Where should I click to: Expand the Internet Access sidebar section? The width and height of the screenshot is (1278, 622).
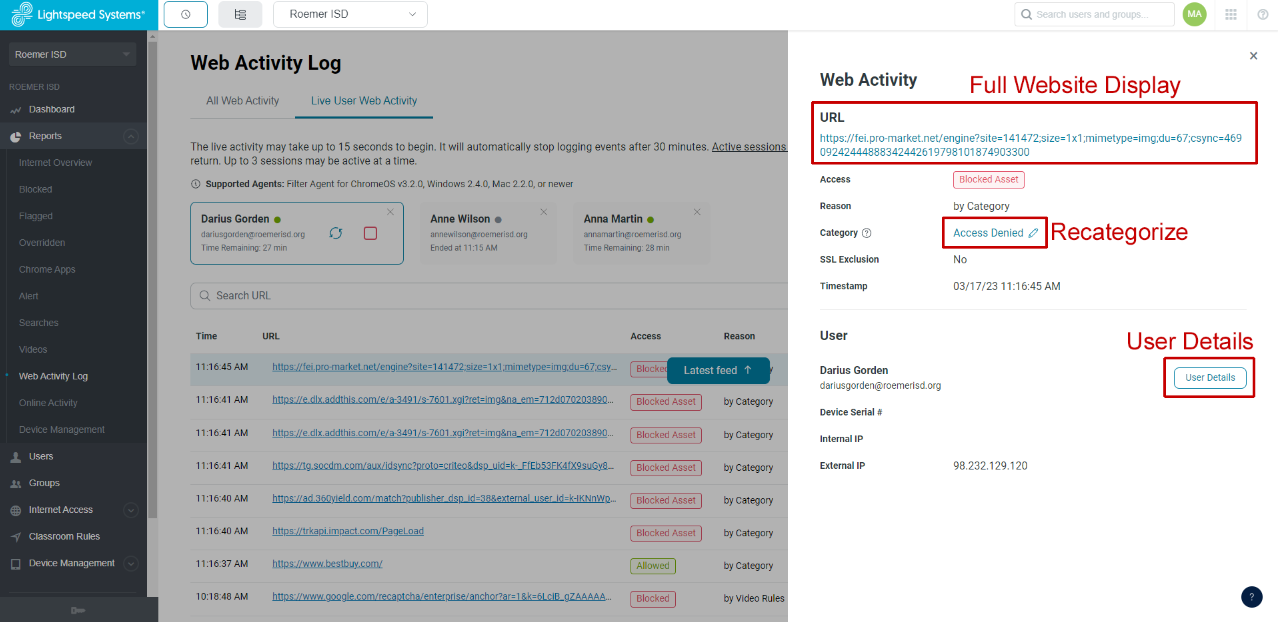click(x=130, y=510)
